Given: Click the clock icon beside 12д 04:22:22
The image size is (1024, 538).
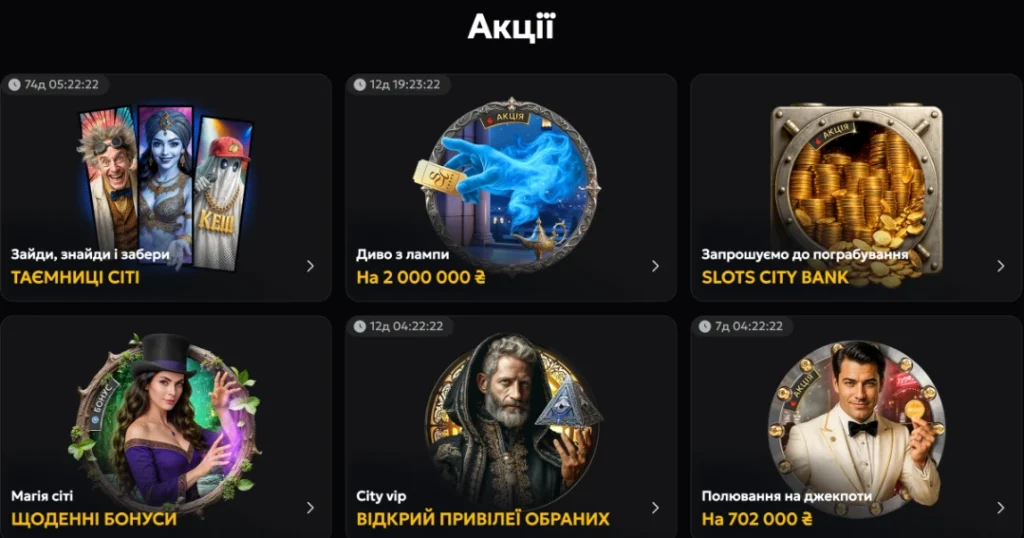Looking at the screenshot, I should coord(360,326).
